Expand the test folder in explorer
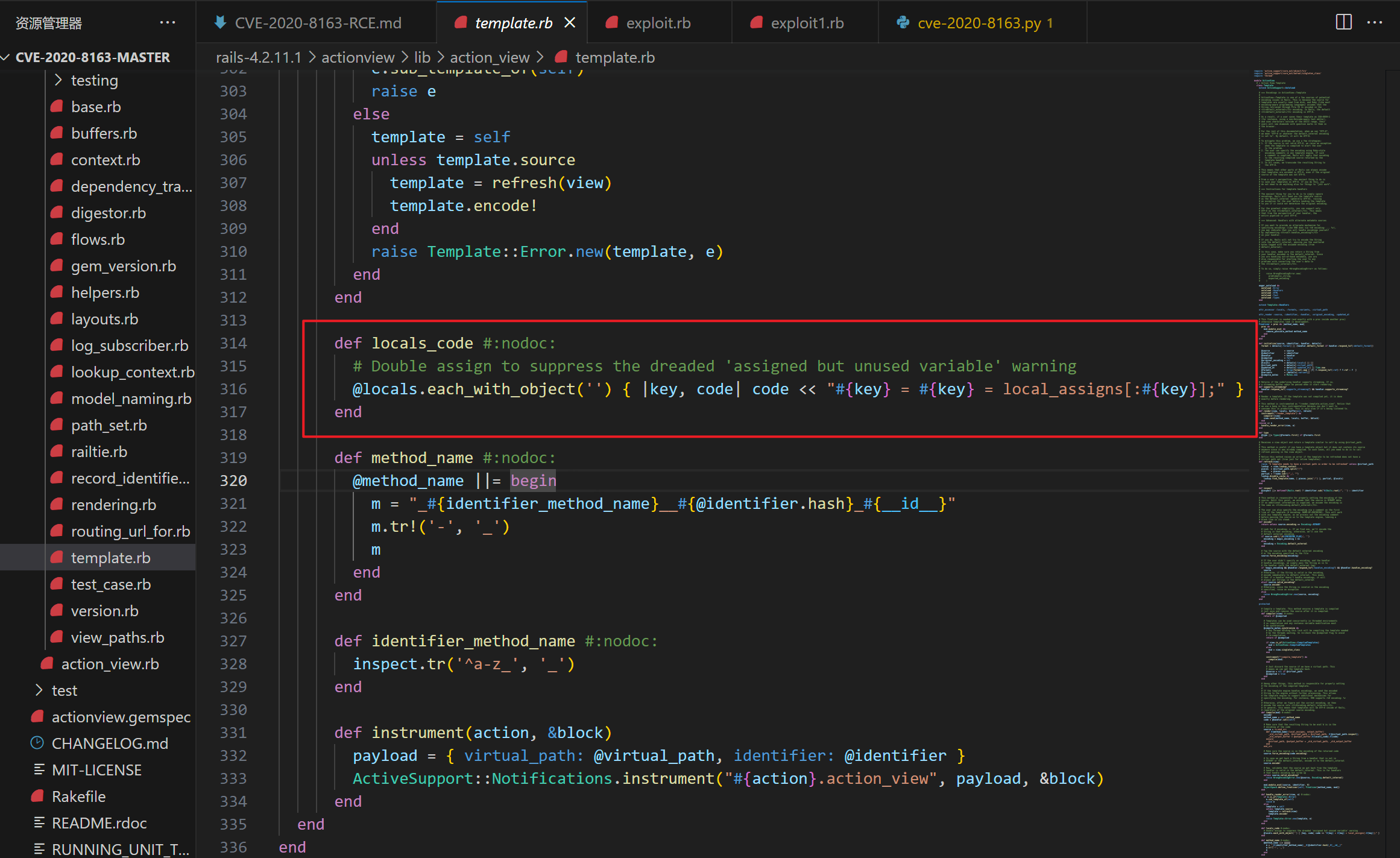Screen dimensions: 1400x858 point(39,690)
